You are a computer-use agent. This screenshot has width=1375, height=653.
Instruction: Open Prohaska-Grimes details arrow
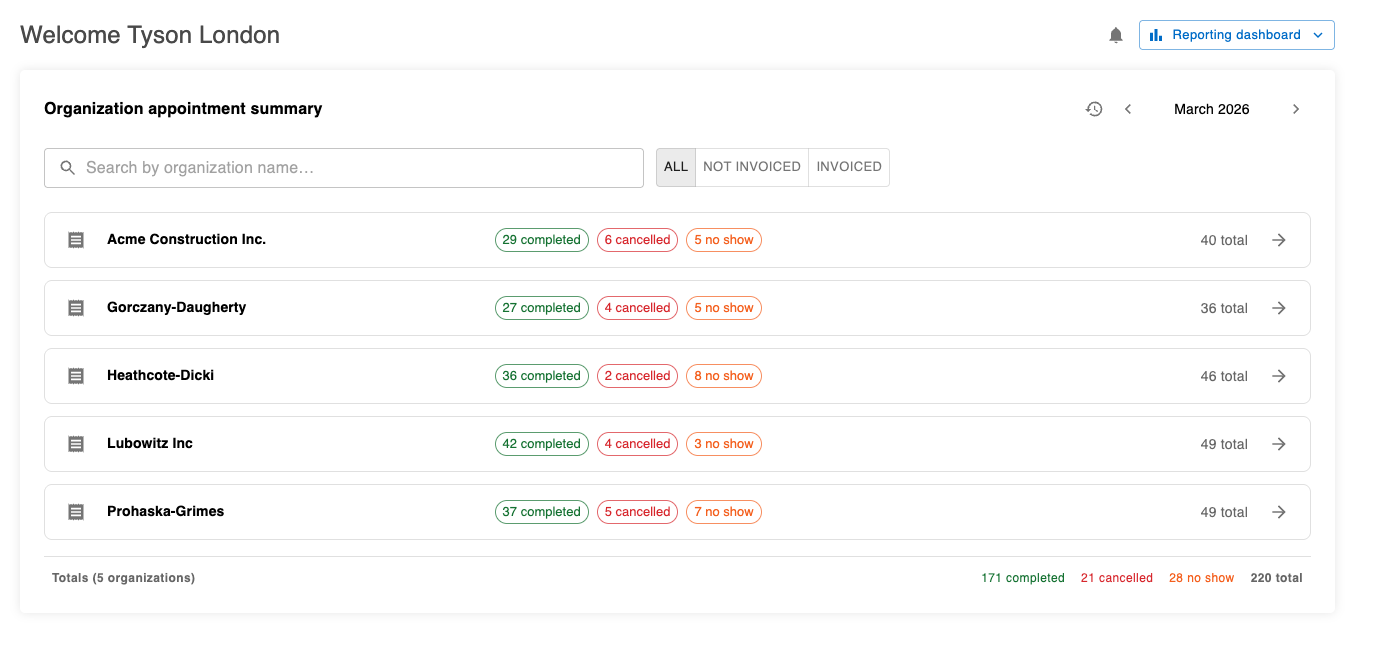pos(1279,512)
